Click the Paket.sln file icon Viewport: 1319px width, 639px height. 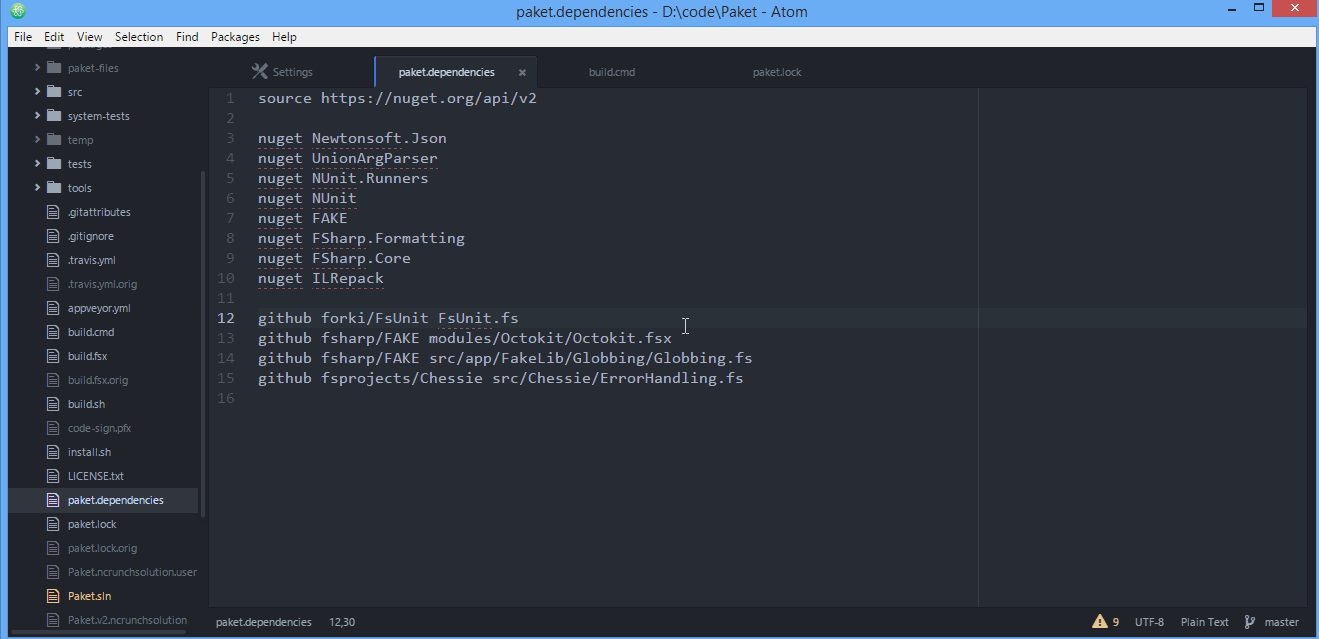[x=54, y=596]
